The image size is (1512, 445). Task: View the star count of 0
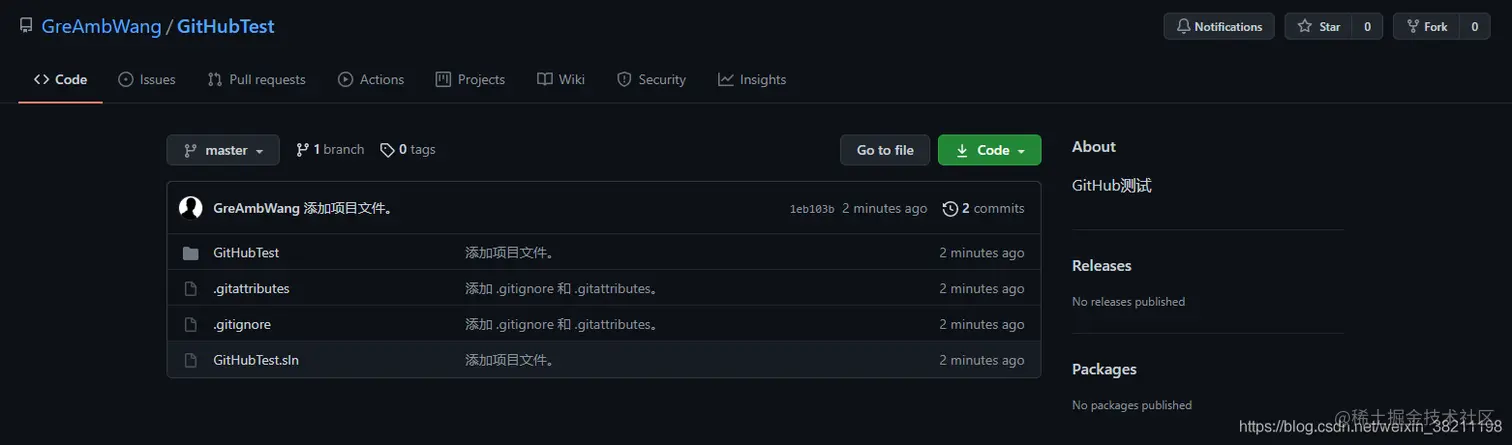[x=1367, y=27]
